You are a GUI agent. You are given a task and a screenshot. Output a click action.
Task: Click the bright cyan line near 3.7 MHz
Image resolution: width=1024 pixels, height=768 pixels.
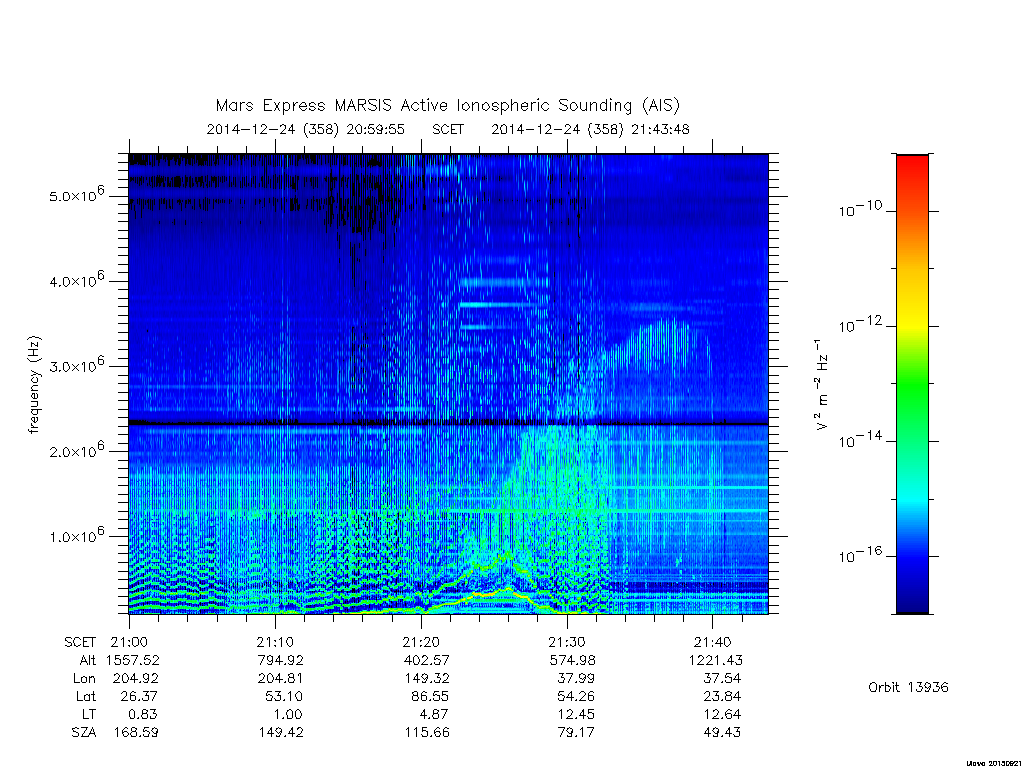[x=498, y=304]
